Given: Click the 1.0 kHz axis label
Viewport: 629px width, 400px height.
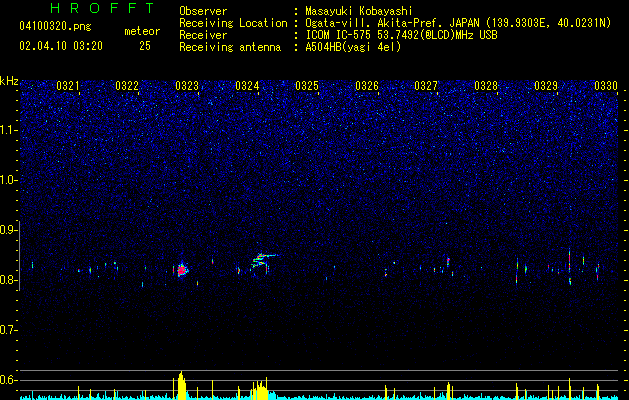Looking at the screenshot, I should pyautogui.click(x=9, y=180).
